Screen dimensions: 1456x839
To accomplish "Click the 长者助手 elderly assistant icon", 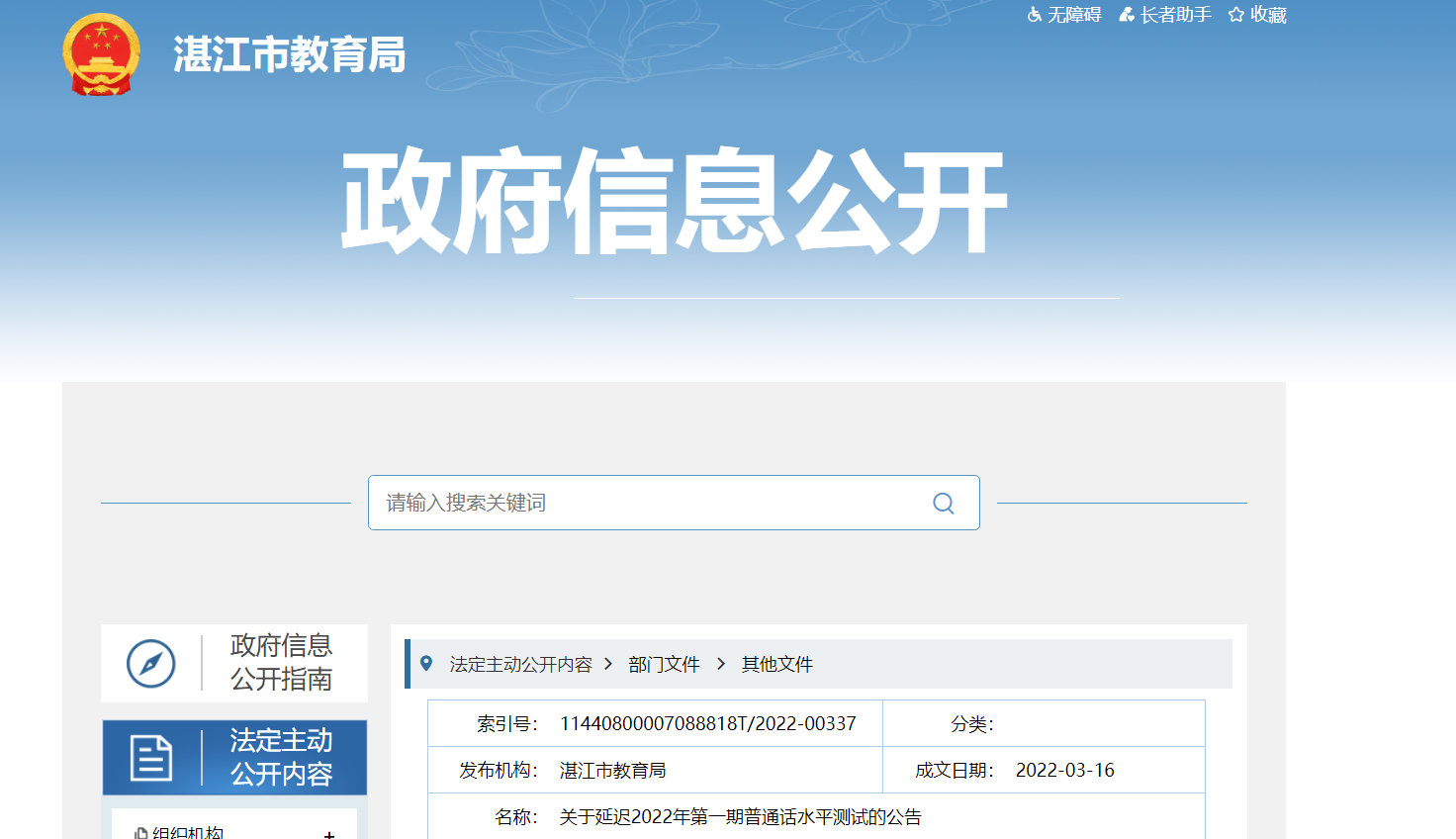I will (x=1127, y=15).
